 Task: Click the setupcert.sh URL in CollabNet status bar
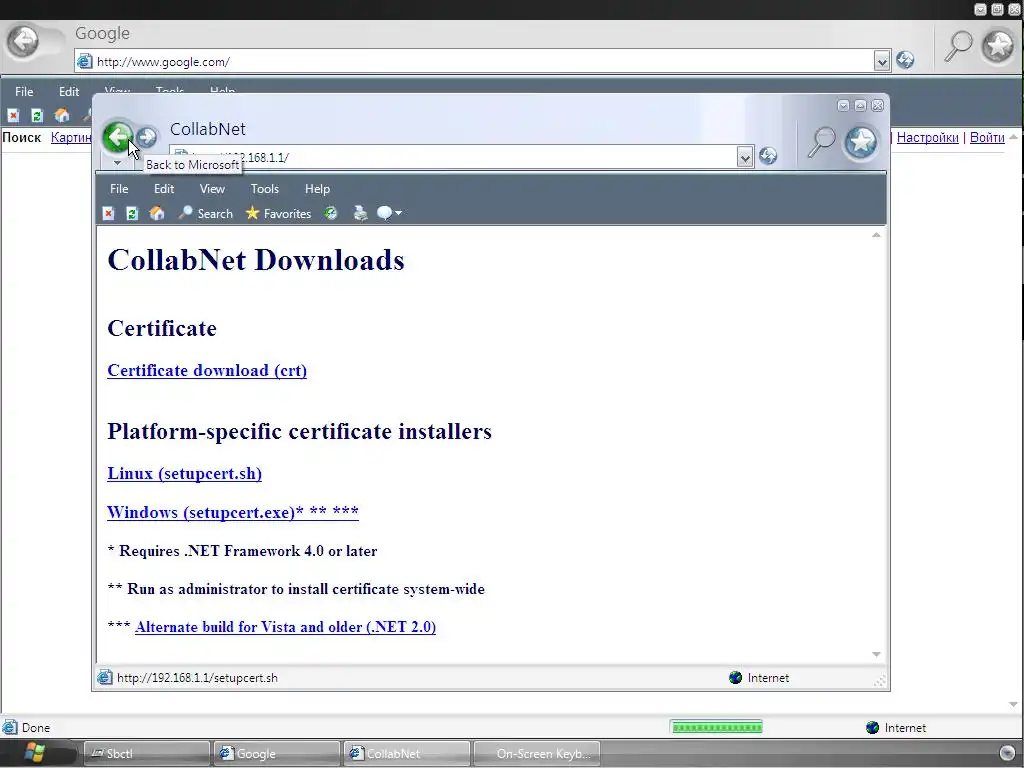pos(197,678)
